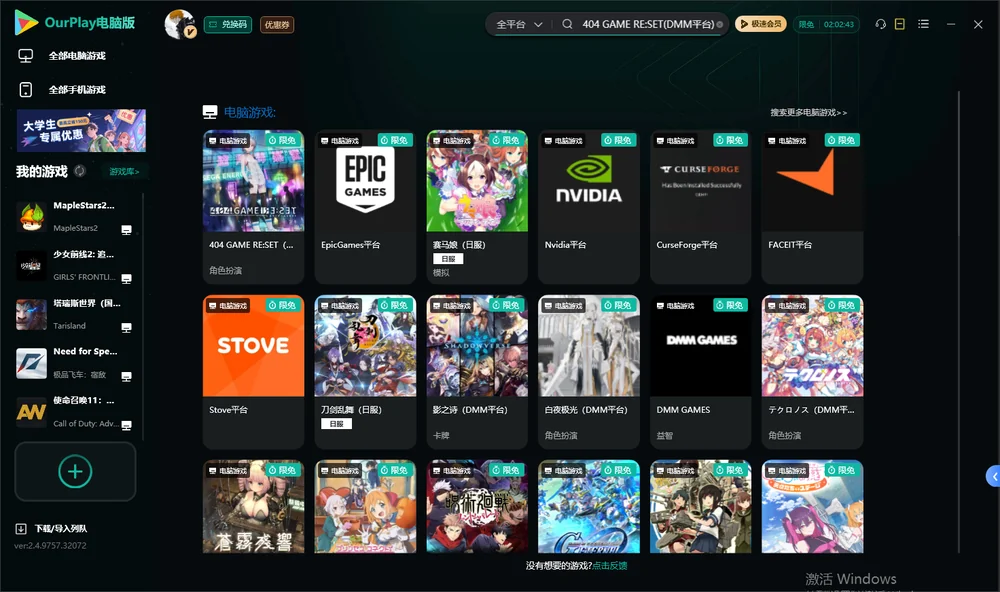Open the 刀剑乱舞 (日服) card
1000x592 pixels.
click(x=365, y=372)
